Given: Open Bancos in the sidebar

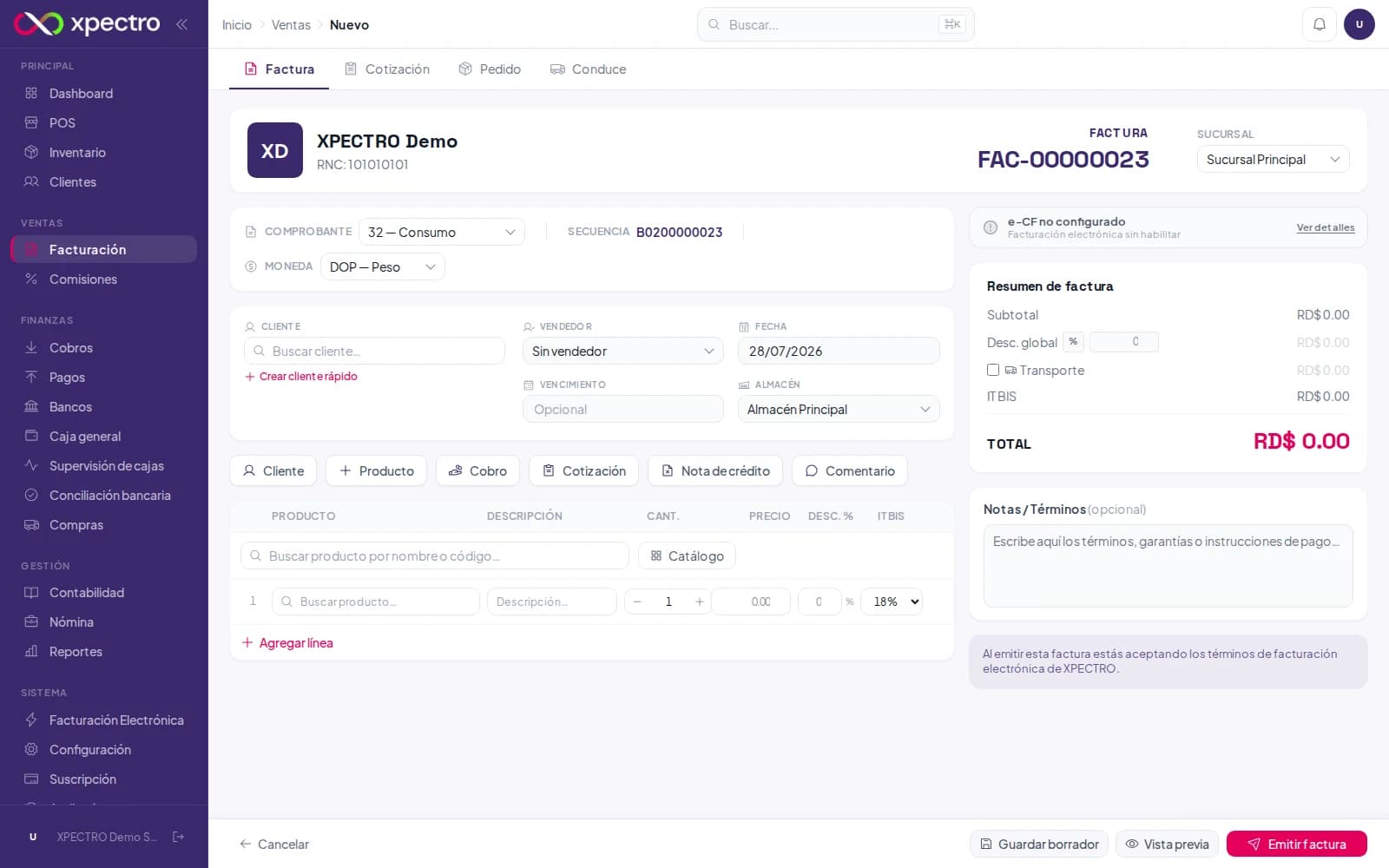Looking at the screenshot, I should [103, 406].
